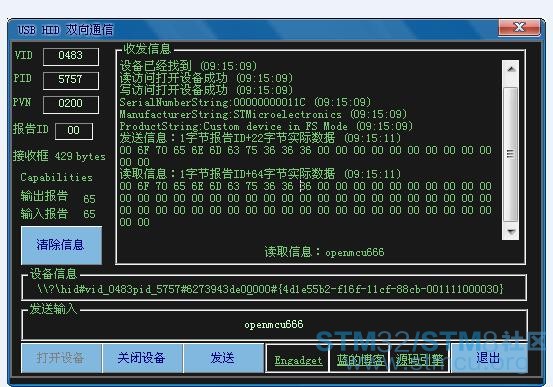Click the 退出 button
This screenshot has width=553, height=387.
pos(489,358)
